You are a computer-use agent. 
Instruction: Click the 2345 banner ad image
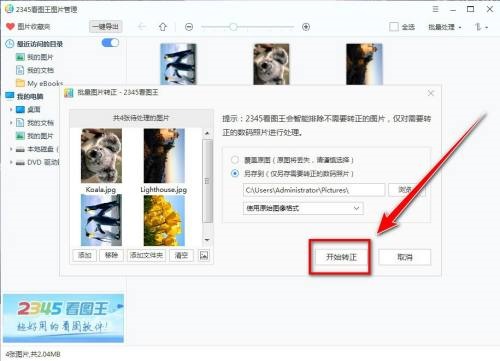[63, 318]
